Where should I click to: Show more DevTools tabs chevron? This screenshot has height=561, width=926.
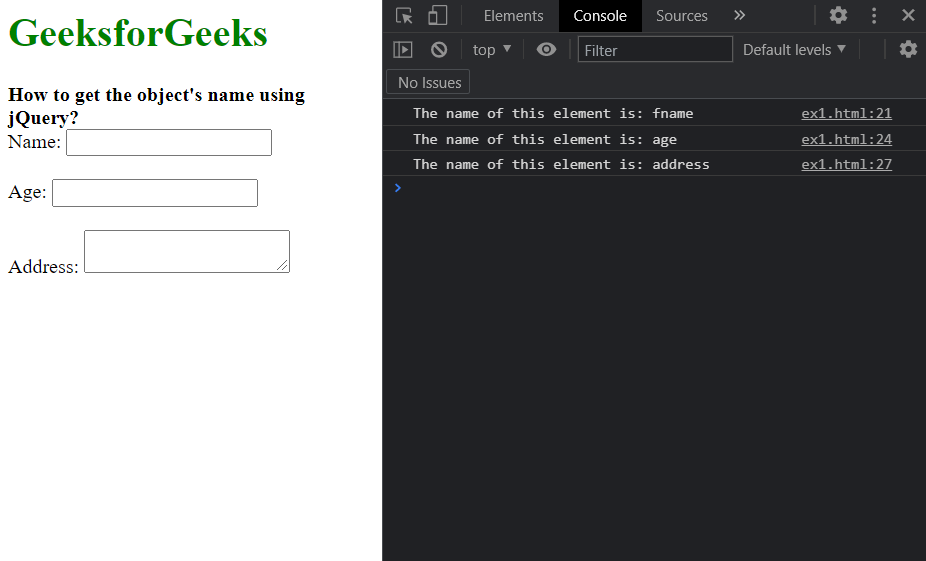point(739,15)
